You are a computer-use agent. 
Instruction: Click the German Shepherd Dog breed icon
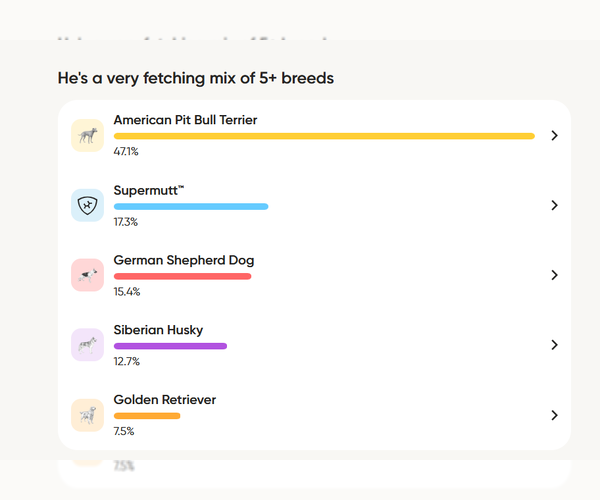(87, 275)
